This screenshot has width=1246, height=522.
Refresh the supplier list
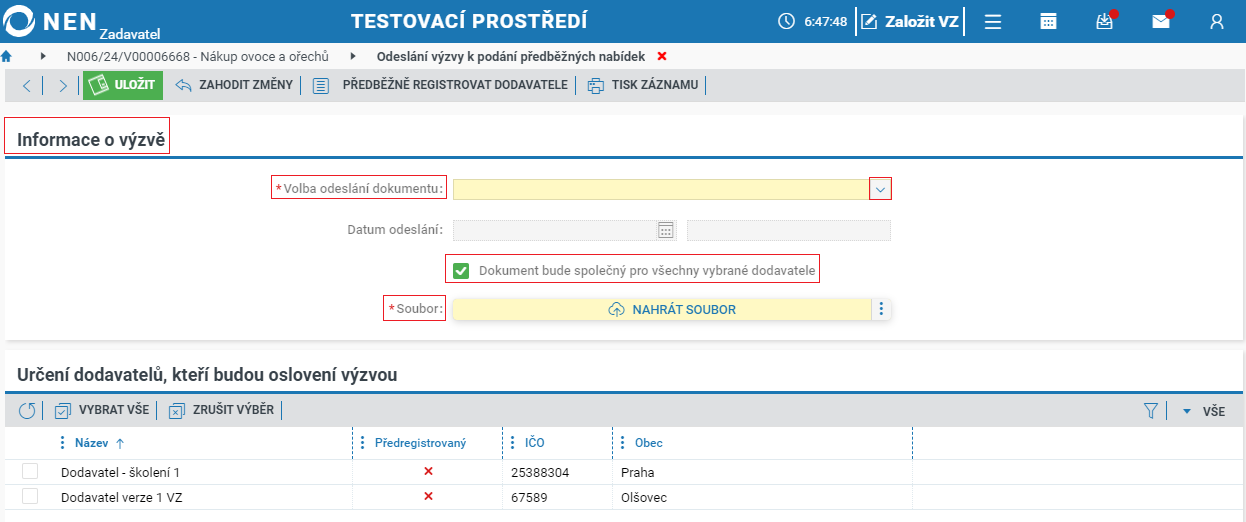27,410
